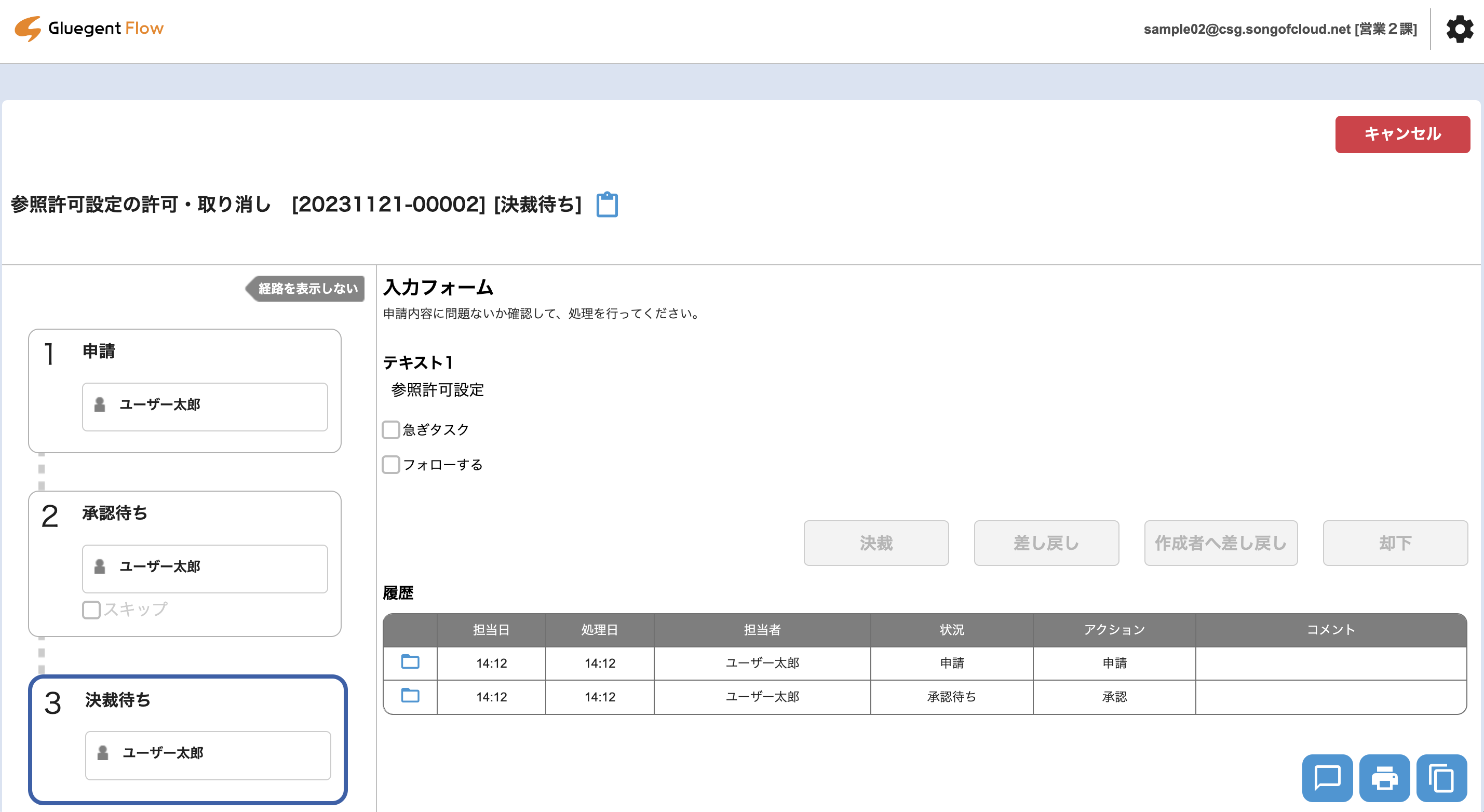Click the Gluegent Flow logo

pos(89,28)
